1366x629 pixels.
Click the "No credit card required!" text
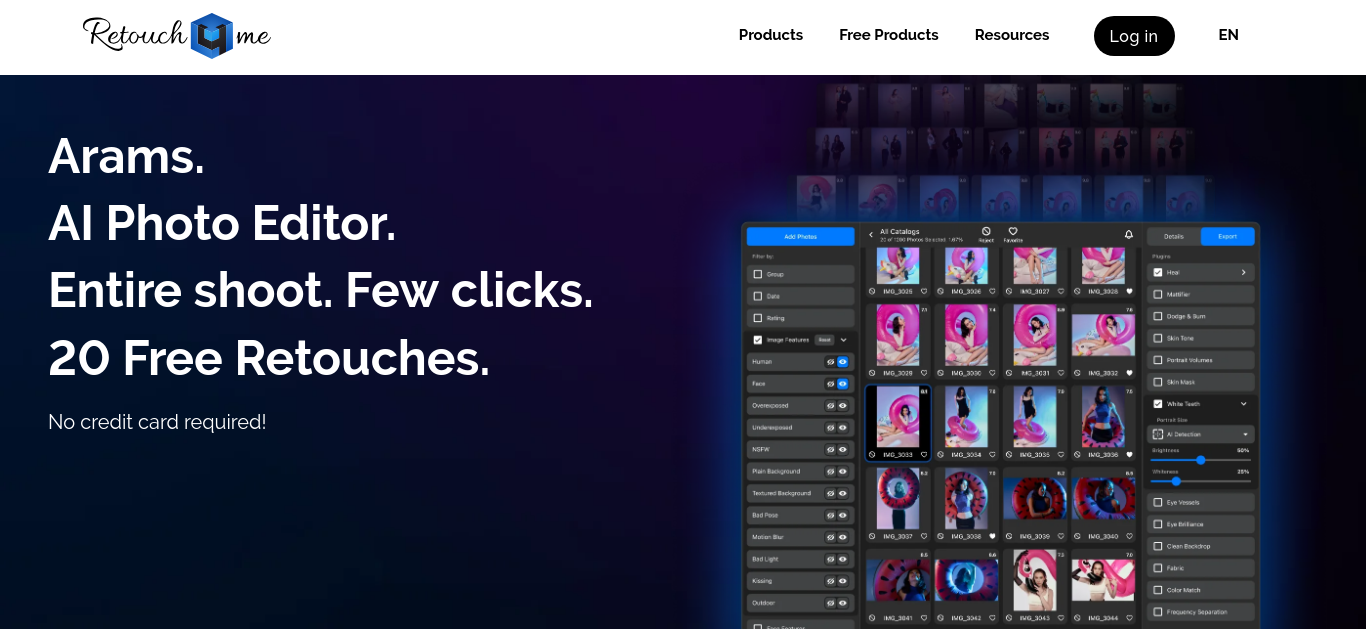click(x=157, y=422)
